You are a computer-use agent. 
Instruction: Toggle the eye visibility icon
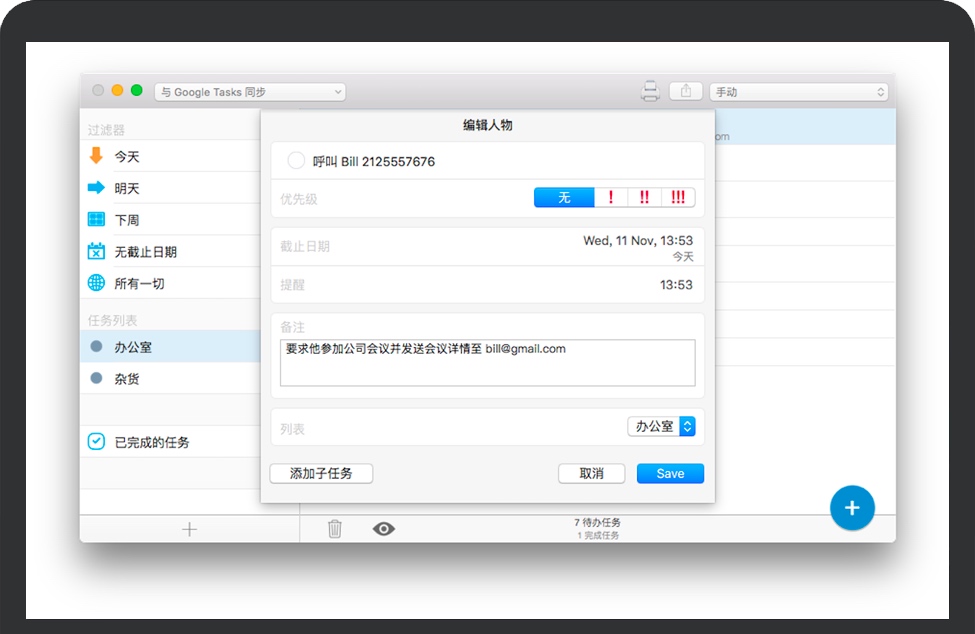[383, 528]
